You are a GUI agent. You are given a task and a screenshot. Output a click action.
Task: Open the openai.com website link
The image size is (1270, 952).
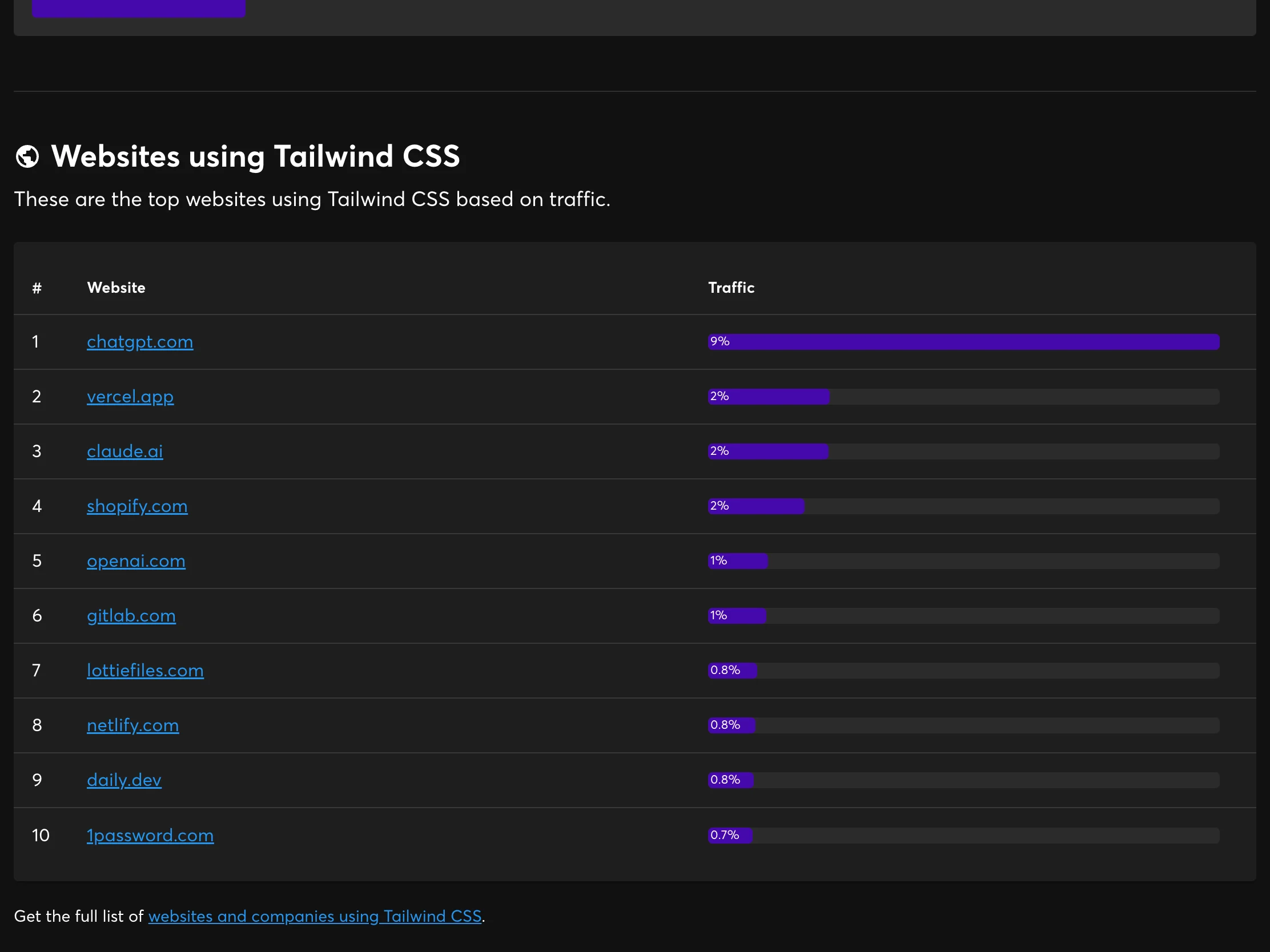pyautogui.click(x=136, y=560)
